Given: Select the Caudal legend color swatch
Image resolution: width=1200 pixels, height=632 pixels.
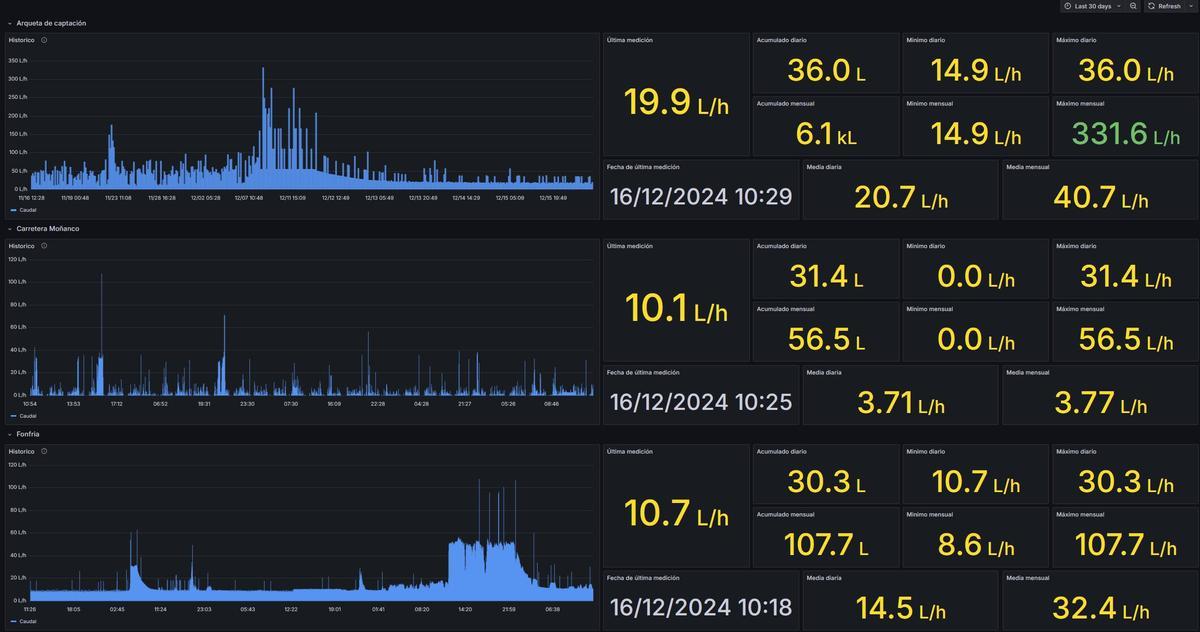Looking at the screenshot, I should point(10,212).
